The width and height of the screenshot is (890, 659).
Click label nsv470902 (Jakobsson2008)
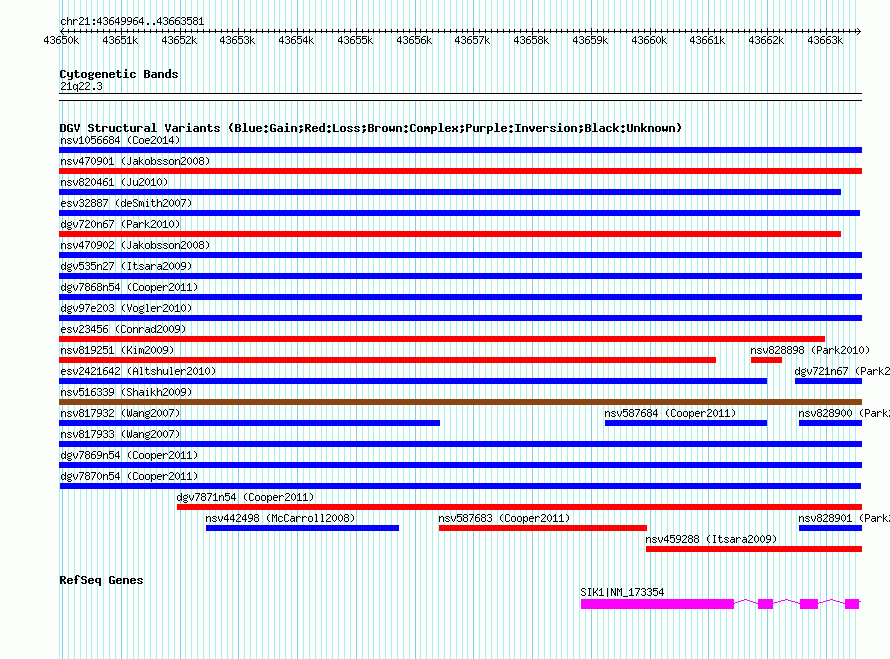135,245
